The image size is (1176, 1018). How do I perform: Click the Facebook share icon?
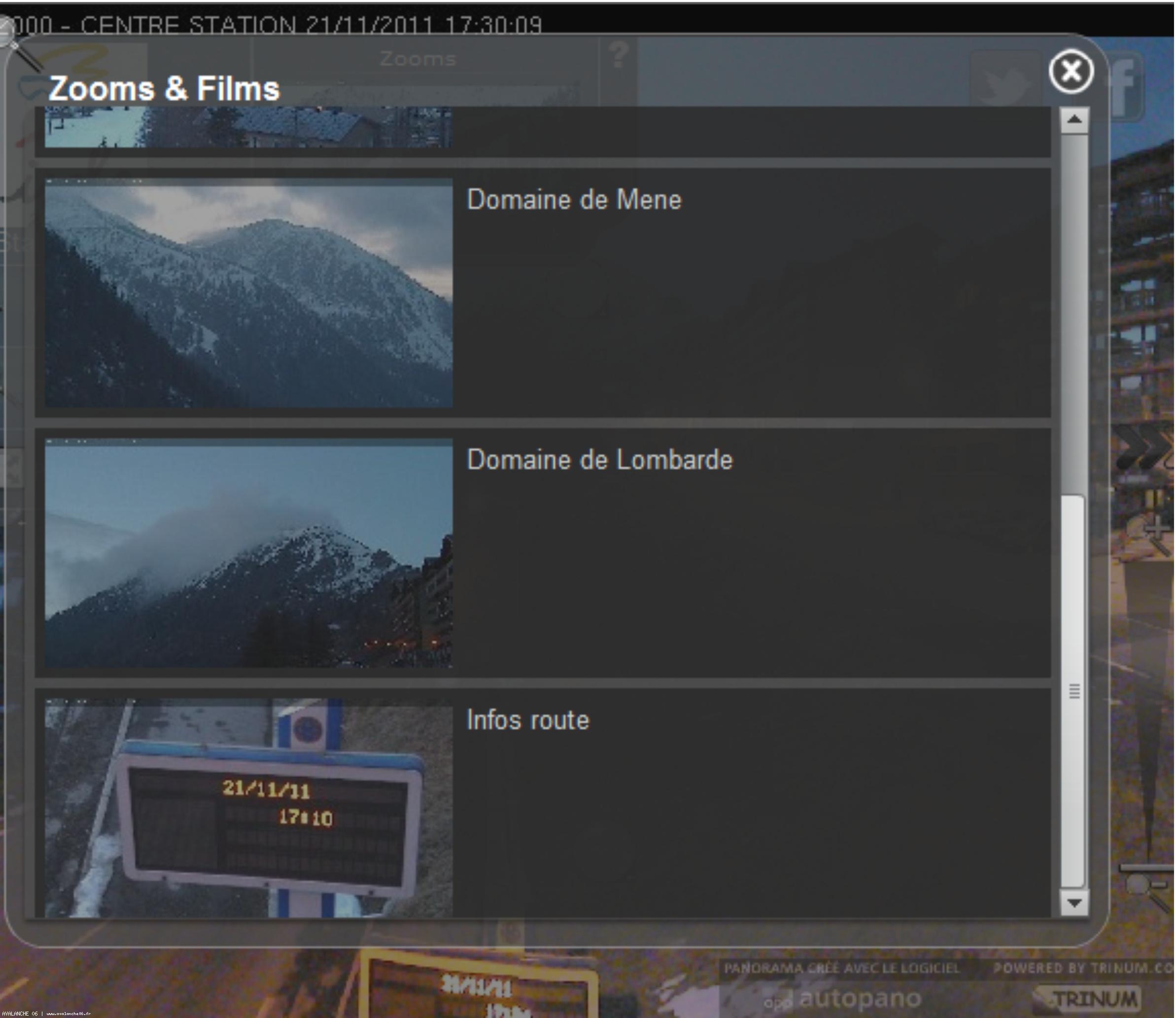point(1127,85)
